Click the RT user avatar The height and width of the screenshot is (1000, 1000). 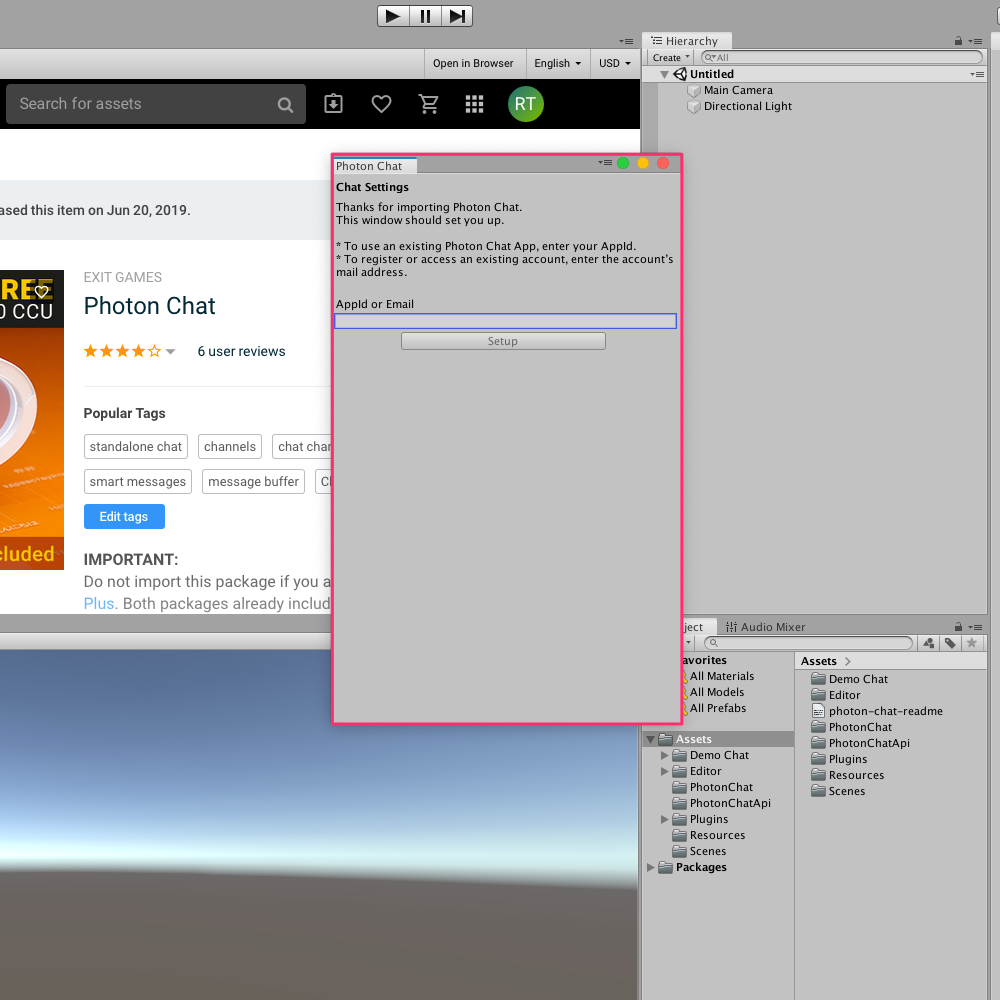point(526,104)
